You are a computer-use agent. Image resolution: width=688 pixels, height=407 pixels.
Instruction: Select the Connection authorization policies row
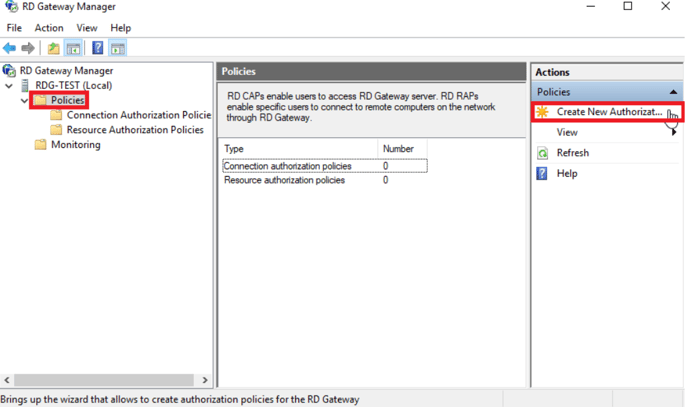pyautogui.click(x=325, y=166)
